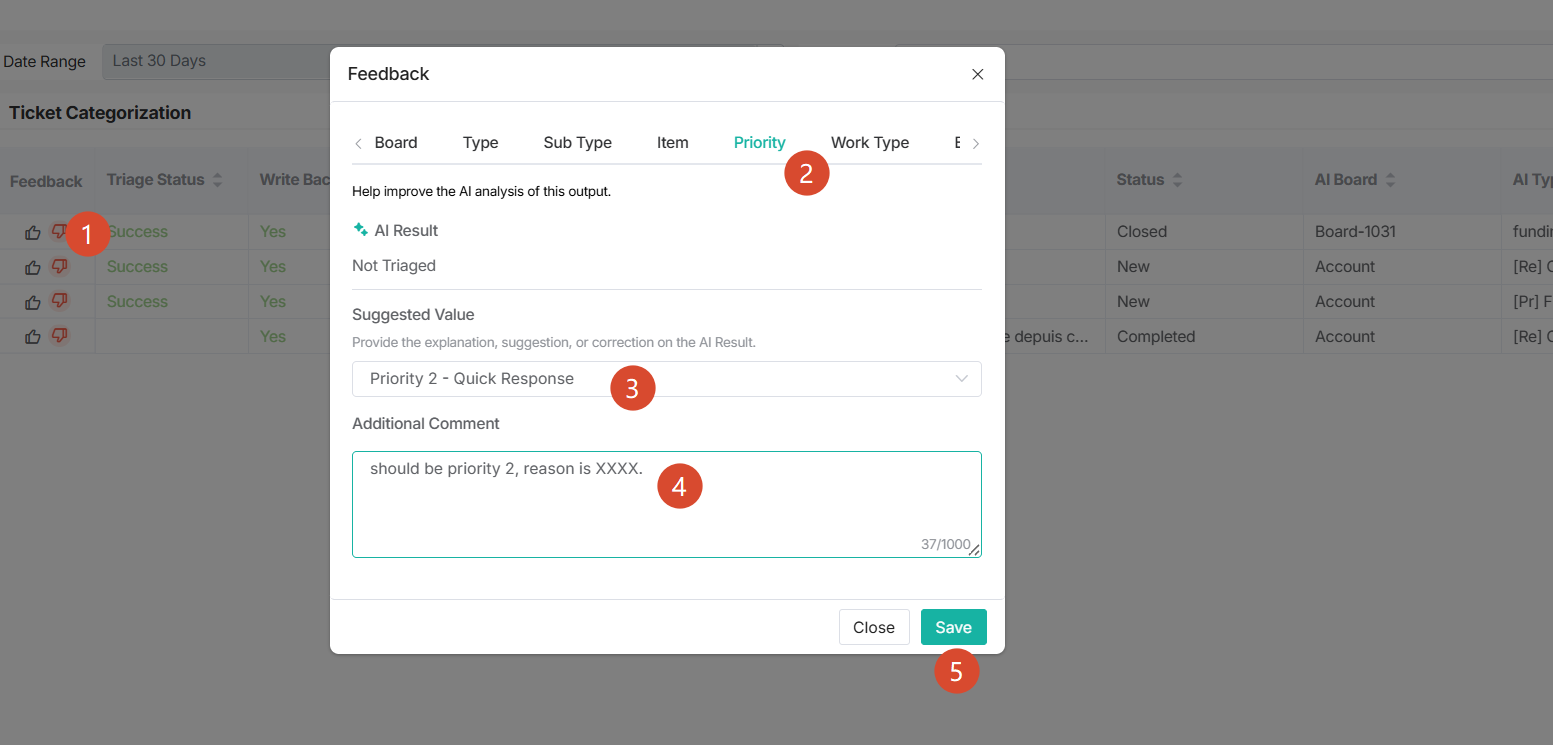Click Yes in the Completed ticket row
This screenshot has width=1553, height=745.
coord(273,337)
